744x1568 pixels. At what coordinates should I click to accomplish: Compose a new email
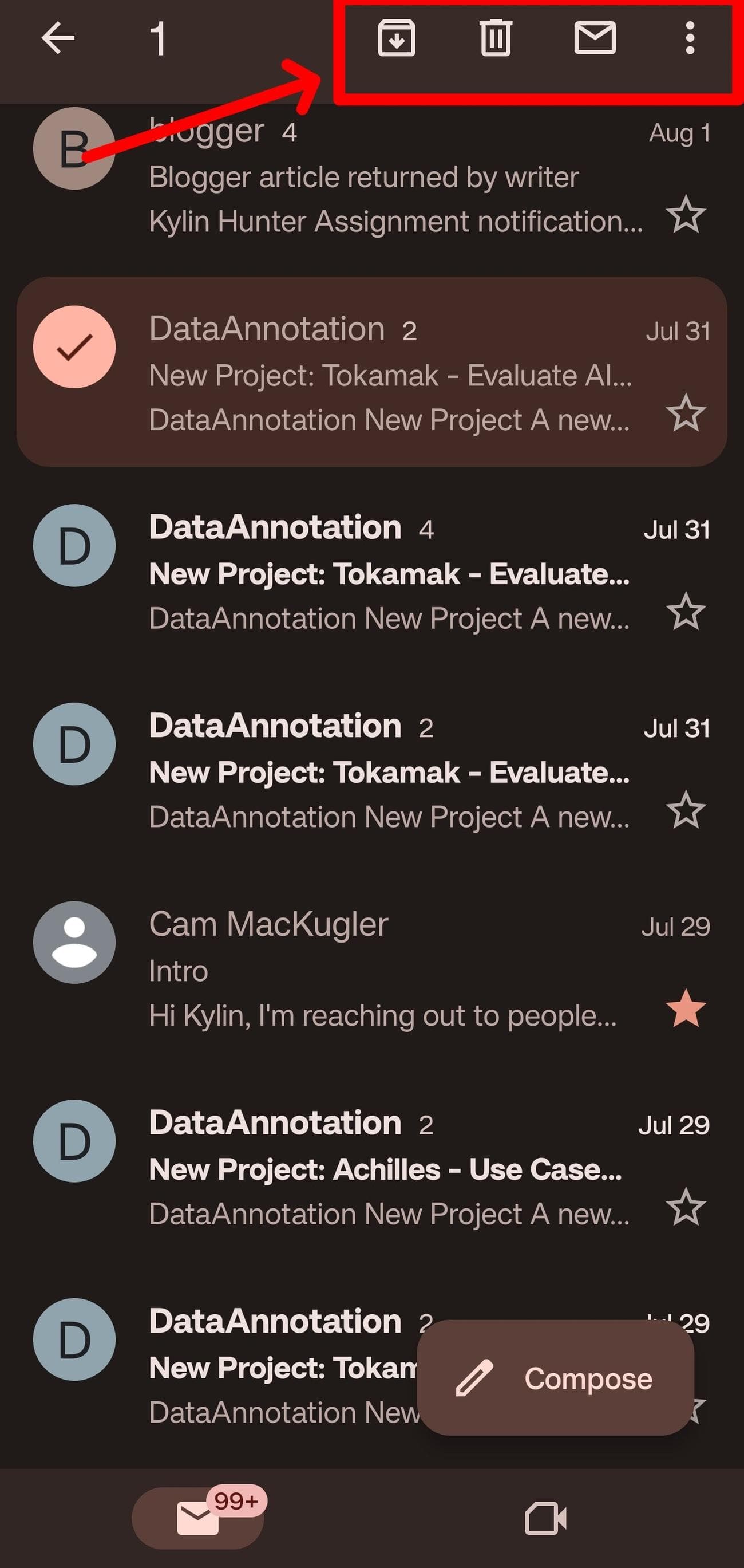pos(555,1378)
